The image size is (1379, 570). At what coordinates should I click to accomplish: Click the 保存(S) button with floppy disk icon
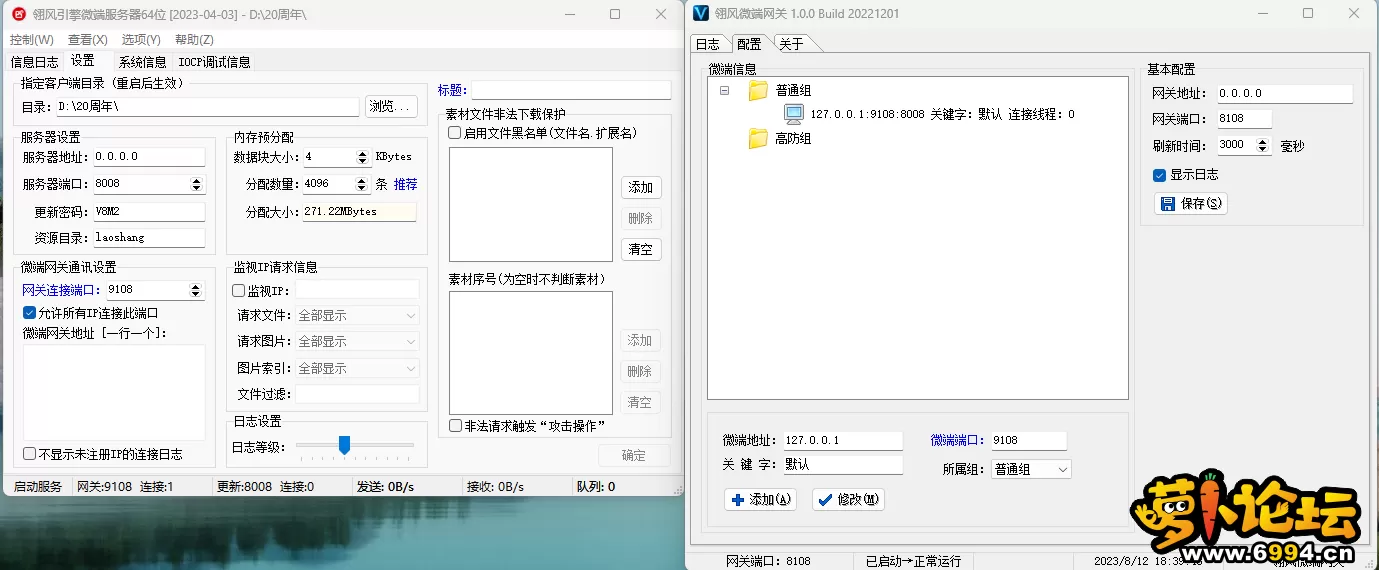(x=1190, y=203)
